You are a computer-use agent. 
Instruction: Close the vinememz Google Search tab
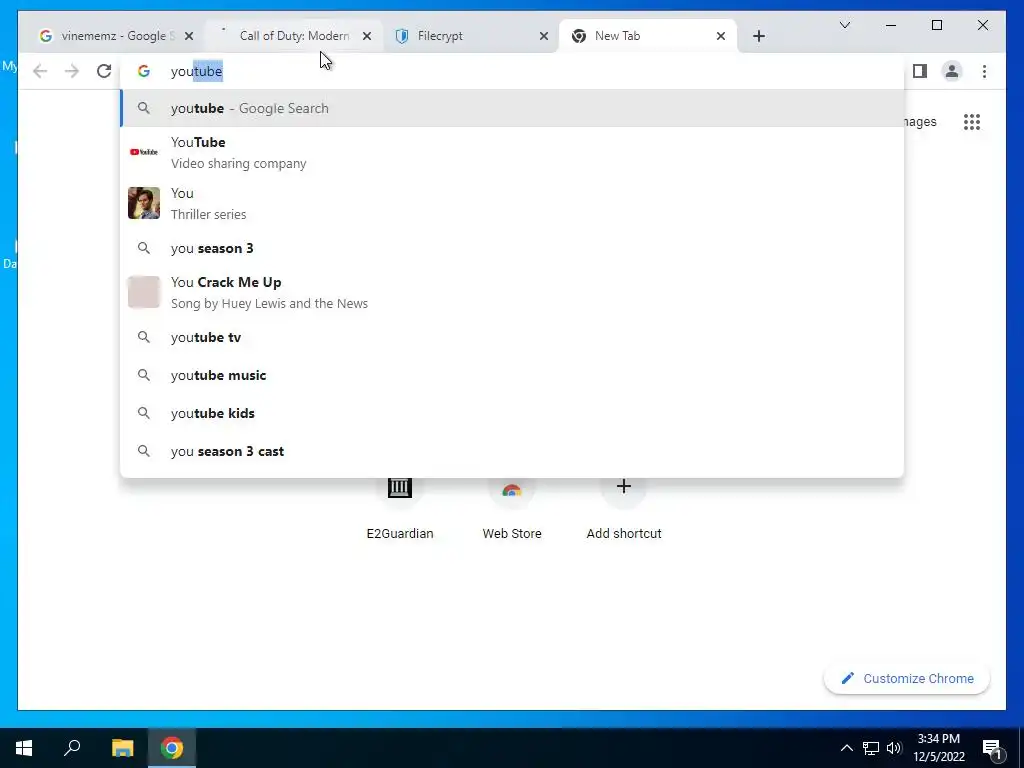(189, 36)
